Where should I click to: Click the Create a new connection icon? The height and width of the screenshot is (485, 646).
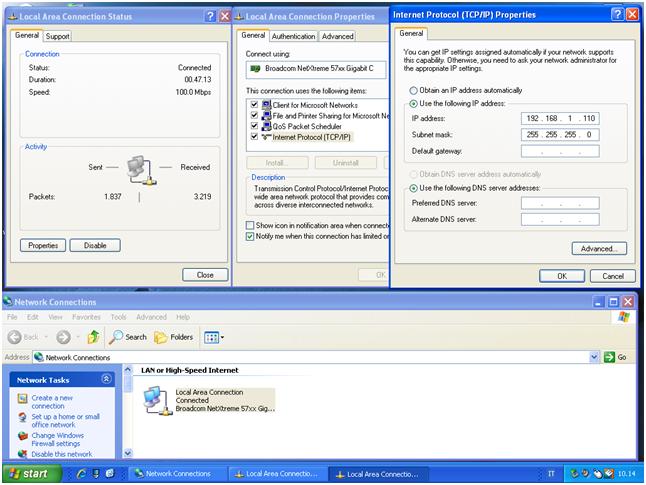23,398
